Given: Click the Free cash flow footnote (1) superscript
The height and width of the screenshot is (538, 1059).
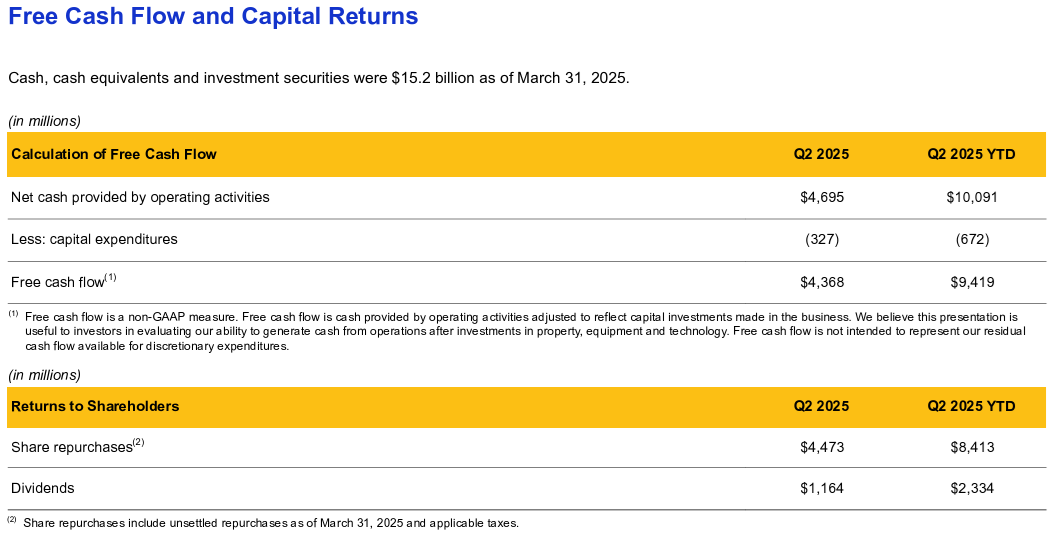Looking at the screenshot, I should 111,277.
